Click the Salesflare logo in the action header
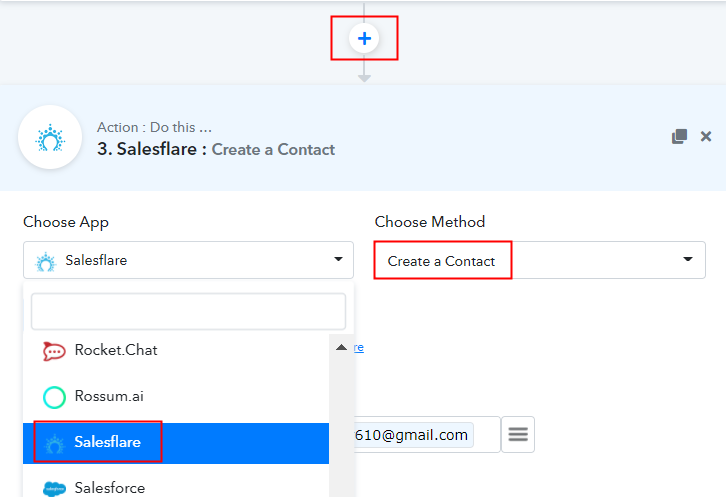Screen dimensions: 726x497 (x=50, y=138)
